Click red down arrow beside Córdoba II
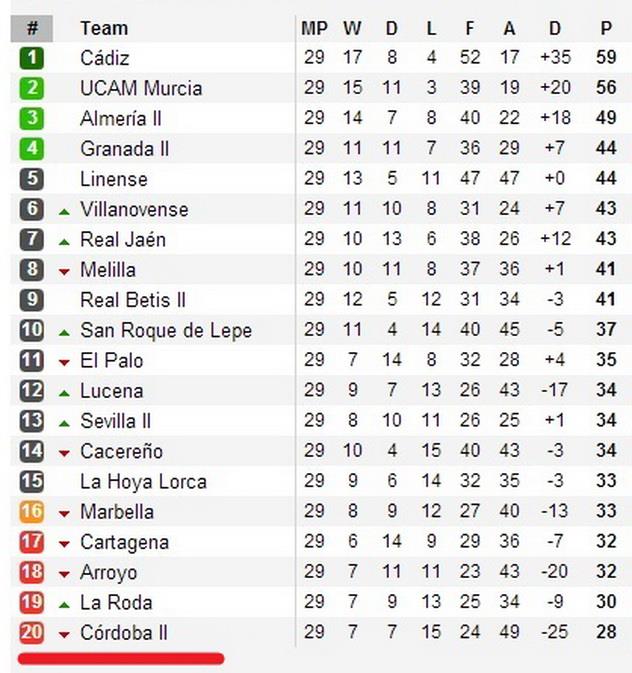 tap(64, 634)
